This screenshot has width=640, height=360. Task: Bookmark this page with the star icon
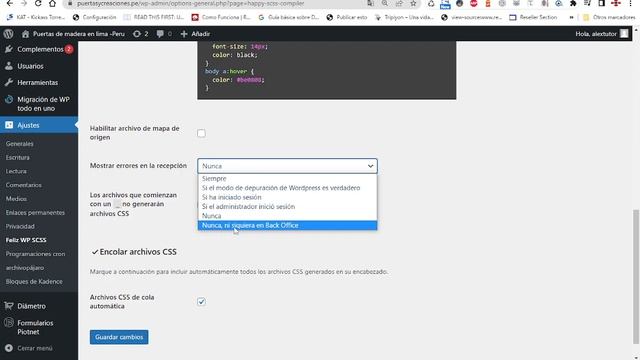coord(413,3)
